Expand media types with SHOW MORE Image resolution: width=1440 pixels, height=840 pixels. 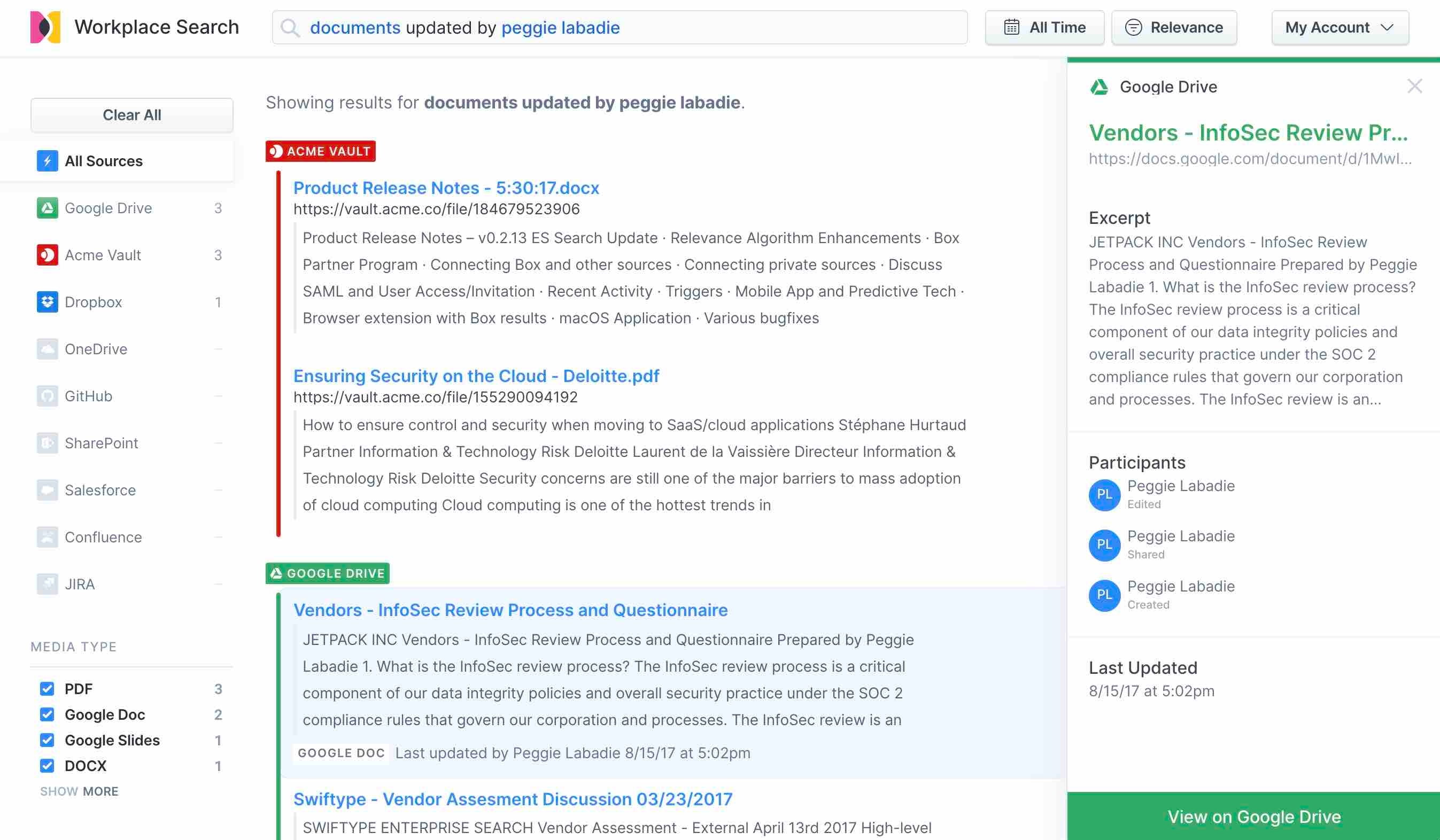pos(80,791)
